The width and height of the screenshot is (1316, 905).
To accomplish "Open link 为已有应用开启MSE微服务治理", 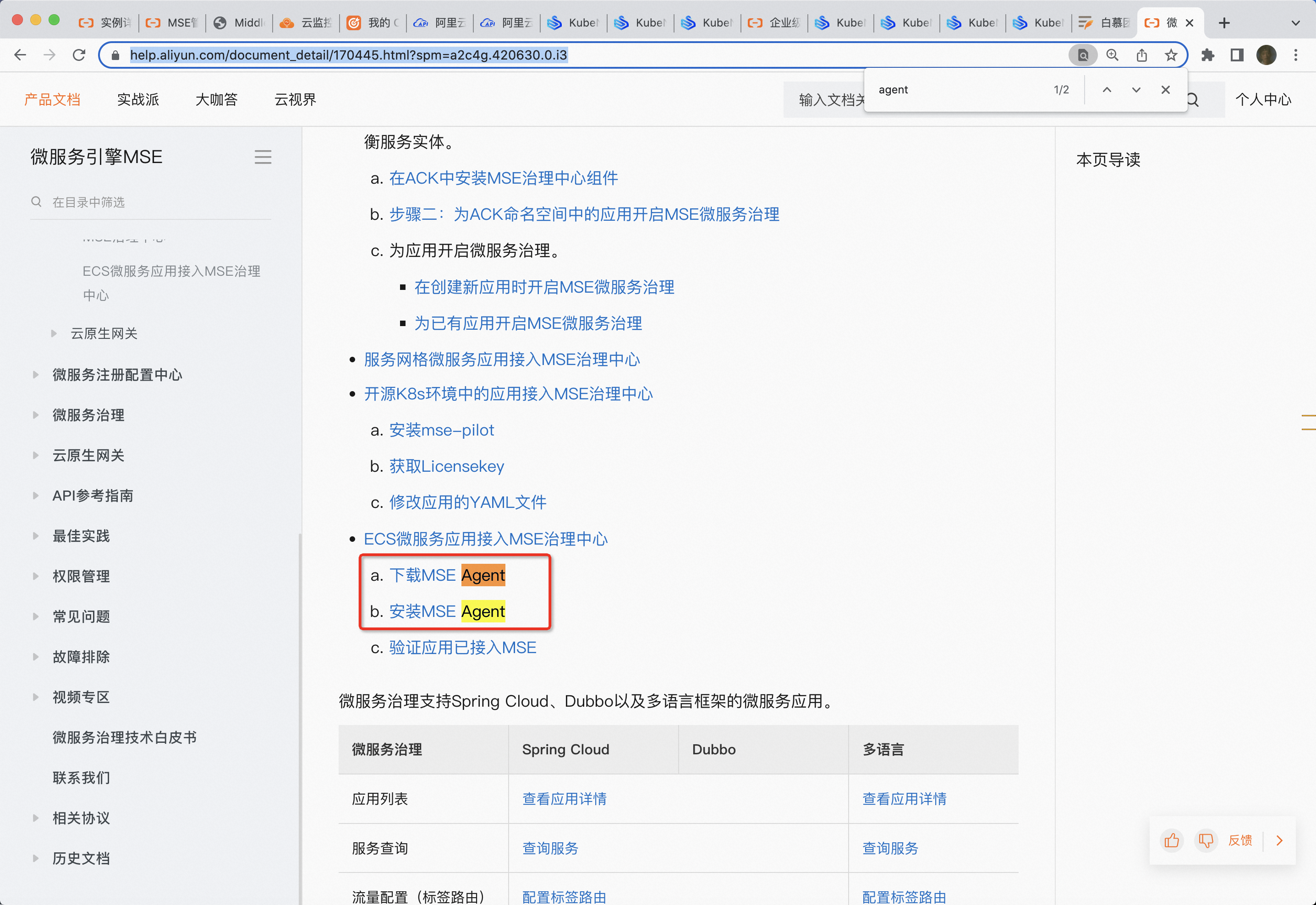I will (x=528, y=323).
